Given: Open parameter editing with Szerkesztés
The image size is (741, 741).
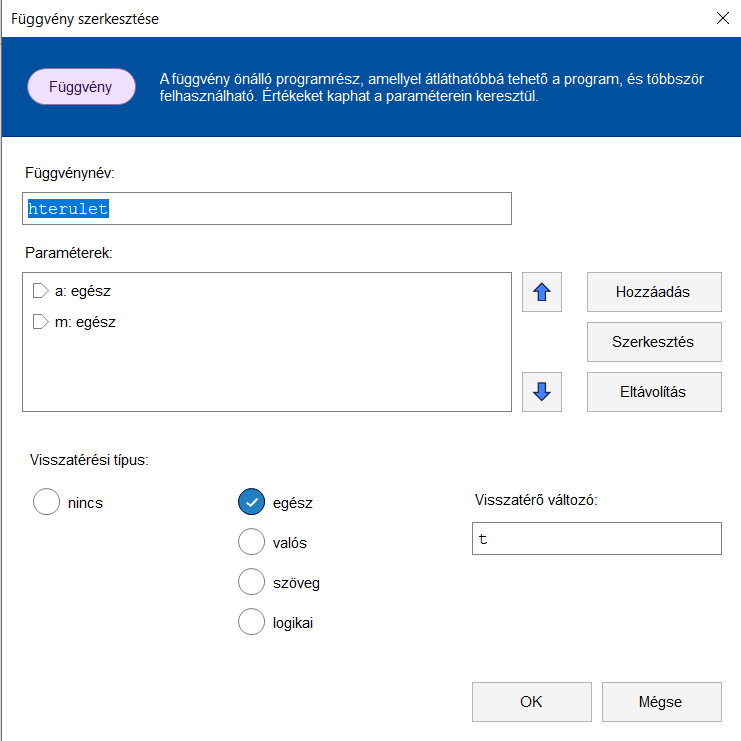Looking at the screenshot, I should coord(653,342).
